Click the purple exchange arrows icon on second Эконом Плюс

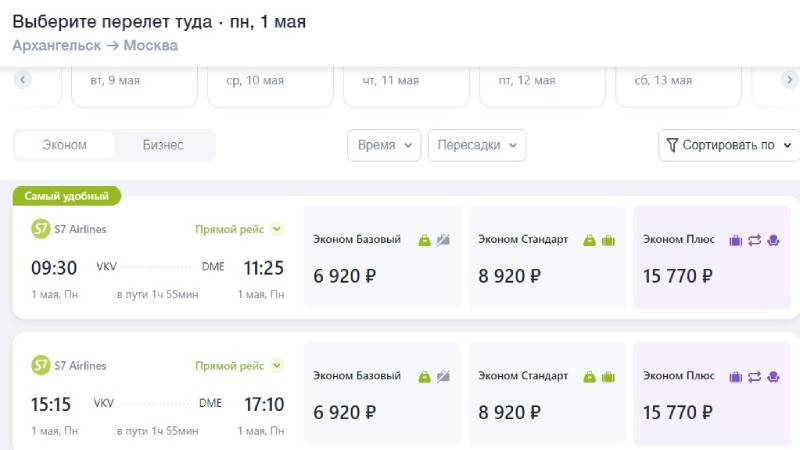coord(755,377)
